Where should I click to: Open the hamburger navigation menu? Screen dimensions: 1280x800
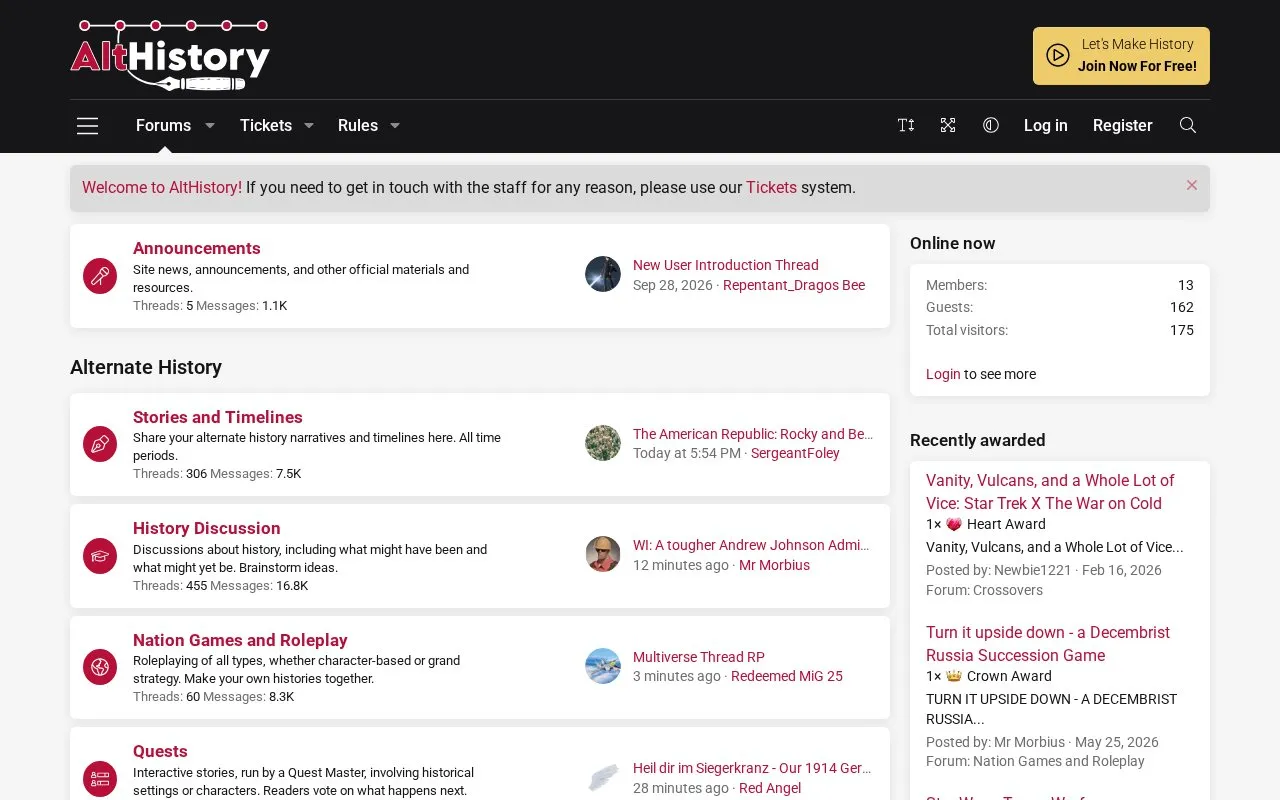[88, 126]
